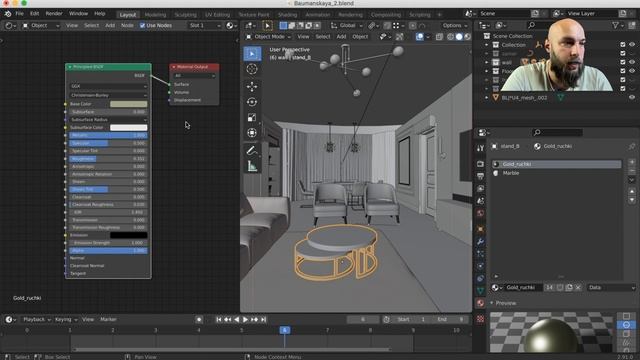Image resolution: width=640 pixels, height=360 pixels.
Task: Open the Tool properties tab icon
Action: tap(480, 148)
